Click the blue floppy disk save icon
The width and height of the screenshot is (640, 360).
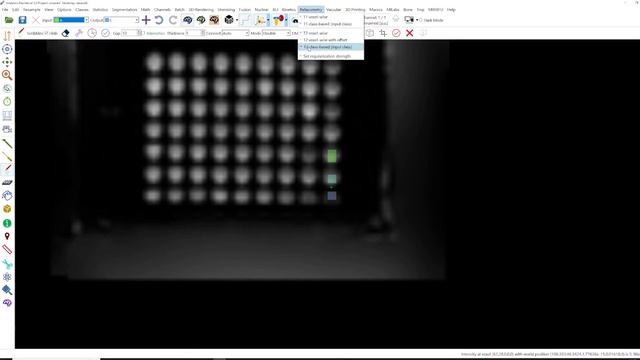pos(22,20)
